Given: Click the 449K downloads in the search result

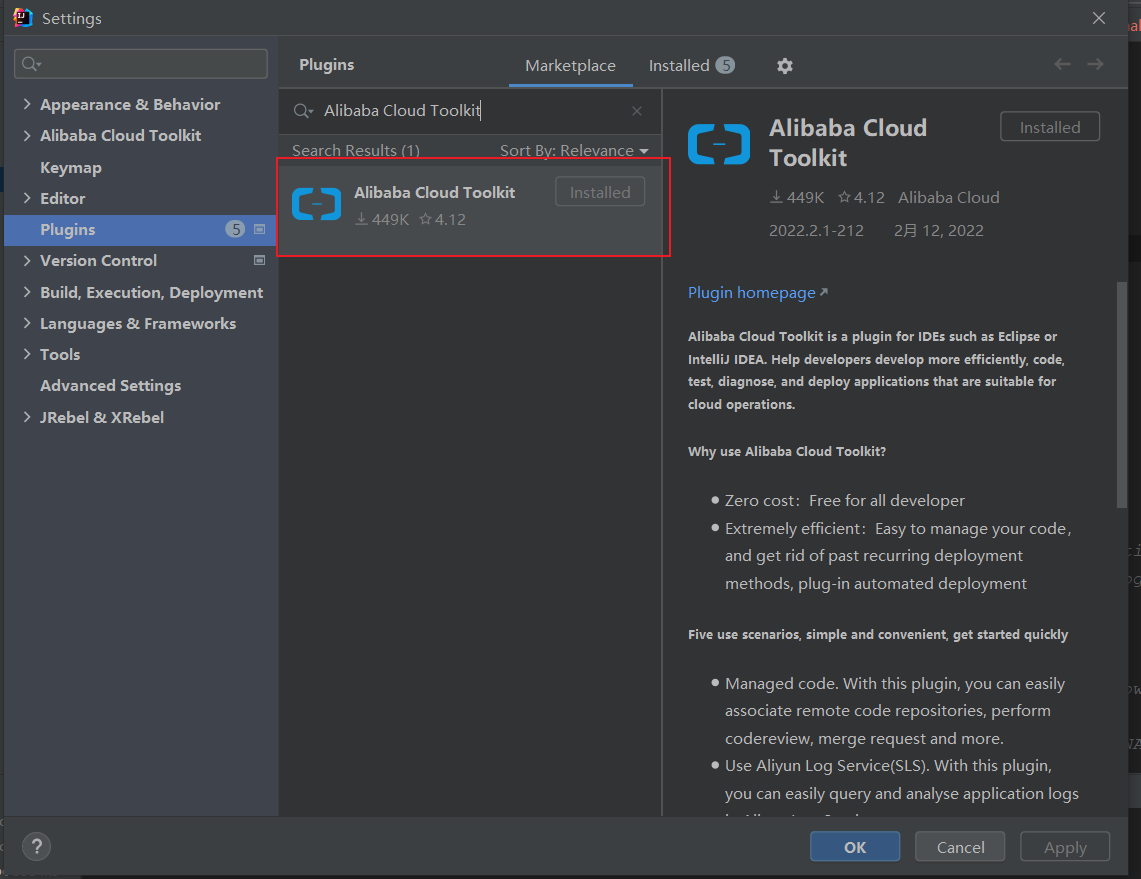Looking at the screenshot, I should (x=382, y=219).
